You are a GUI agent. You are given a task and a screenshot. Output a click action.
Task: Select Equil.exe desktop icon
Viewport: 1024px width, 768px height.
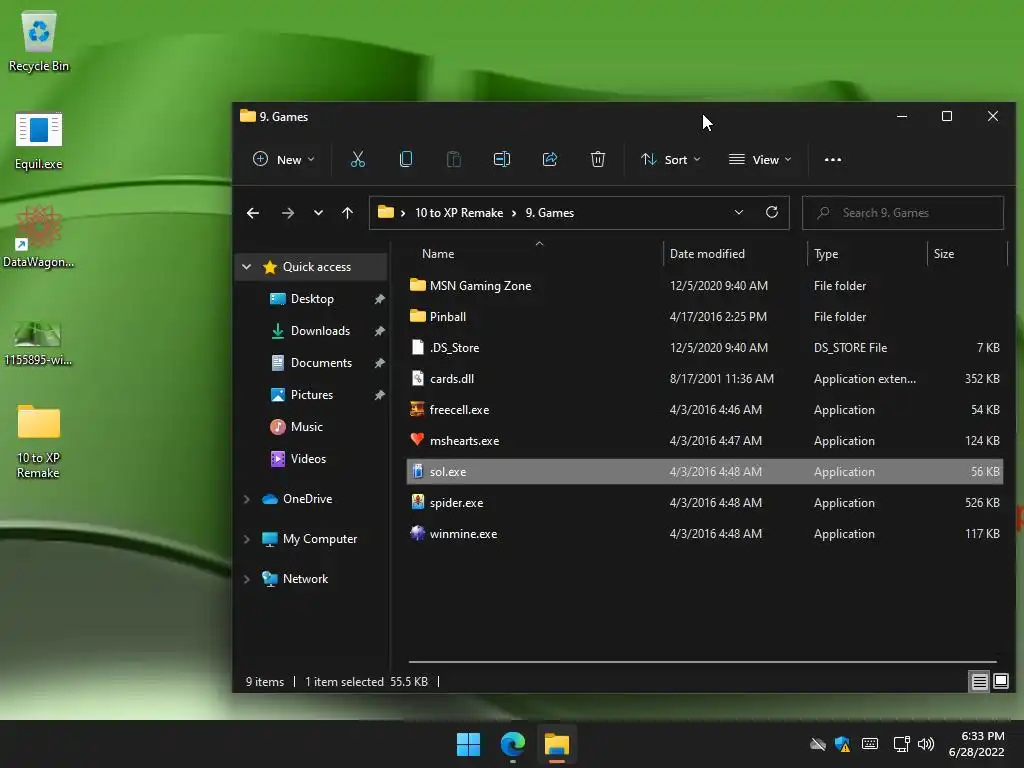click(39, 140)
